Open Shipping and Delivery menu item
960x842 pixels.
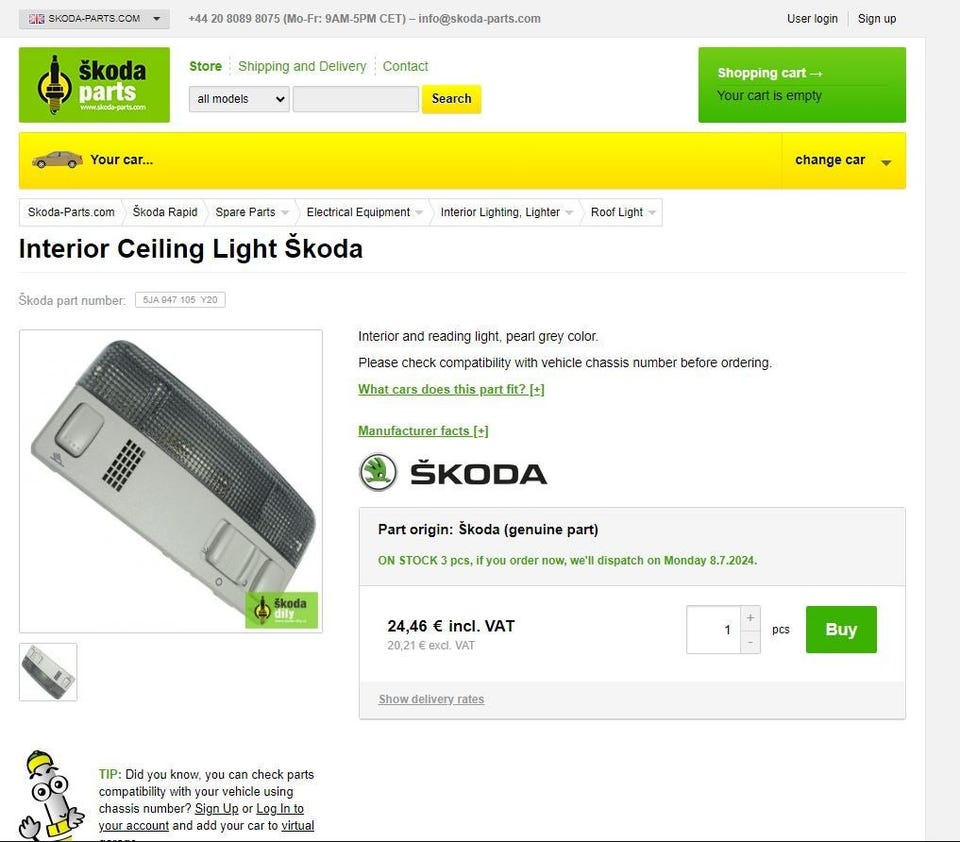pyautogui.click(x=302, y=66)
